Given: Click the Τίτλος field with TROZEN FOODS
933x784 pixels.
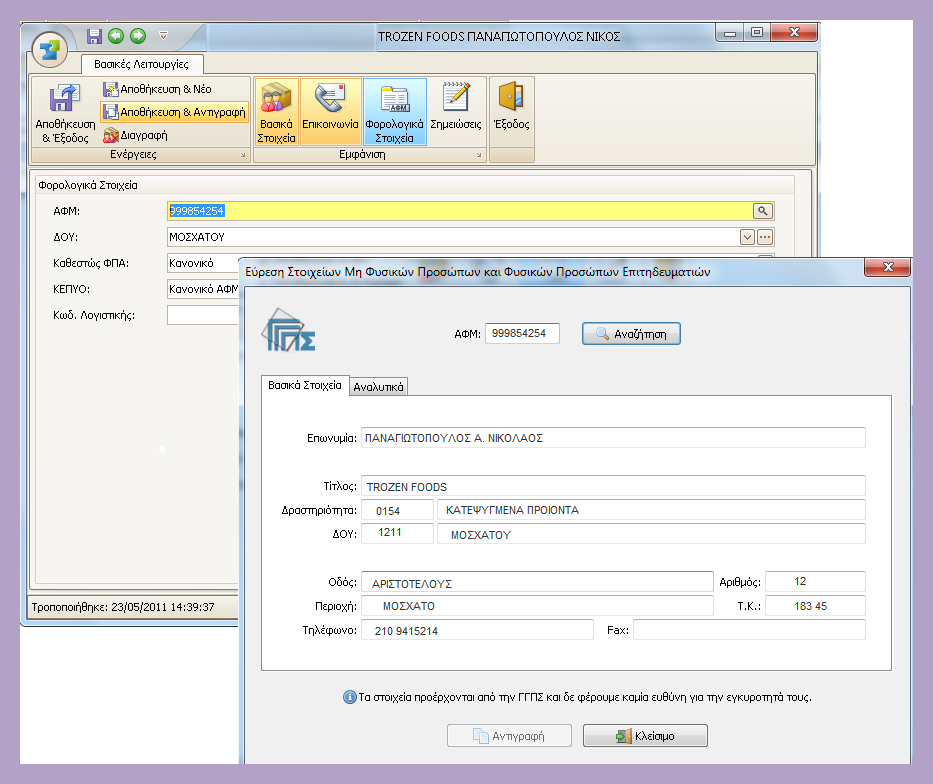Looking at the screenshot, I should (x=613, y=486).
